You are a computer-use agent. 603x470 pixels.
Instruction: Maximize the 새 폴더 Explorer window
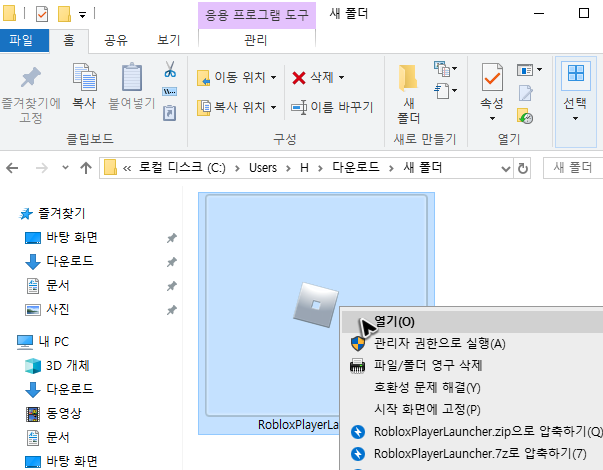tap(584, 13)
